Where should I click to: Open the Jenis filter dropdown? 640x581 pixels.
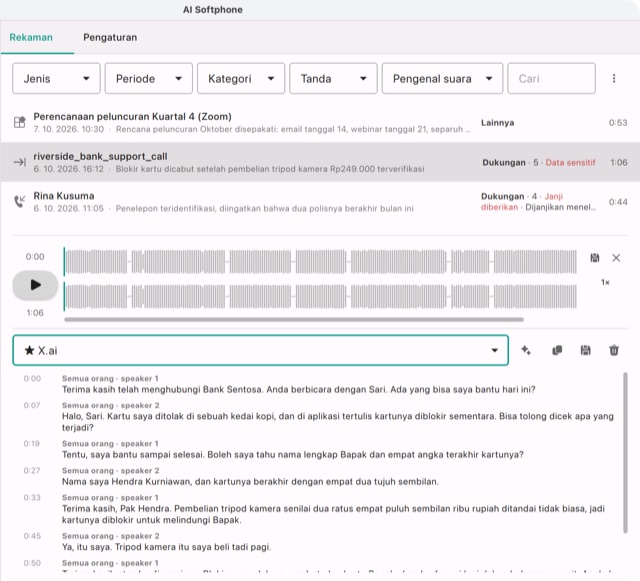pos(56,78)
